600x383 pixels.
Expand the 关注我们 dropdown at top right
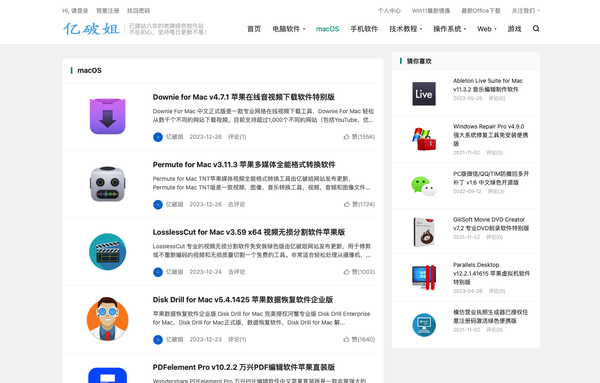click(525, 11)
